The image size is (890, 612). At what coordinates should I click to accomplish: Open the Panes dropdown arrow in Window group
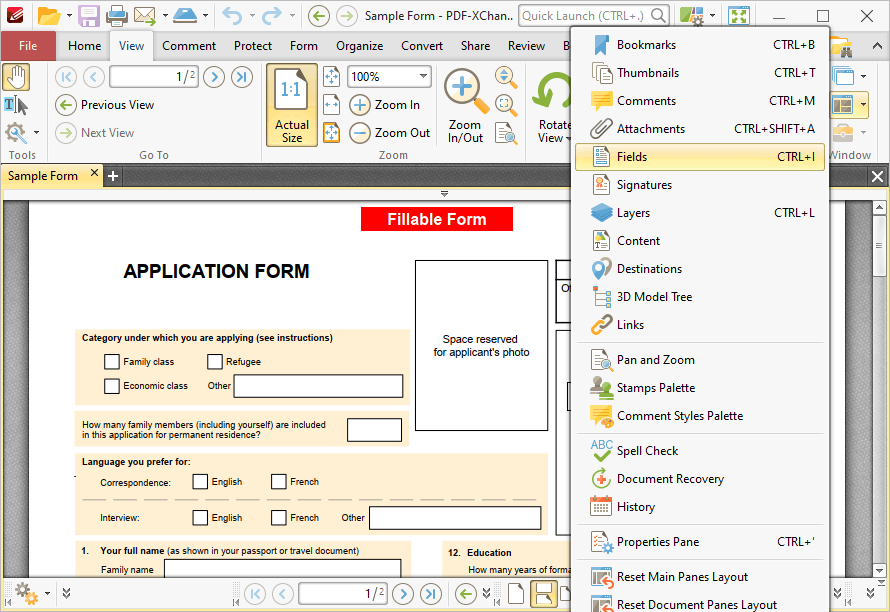863,104
